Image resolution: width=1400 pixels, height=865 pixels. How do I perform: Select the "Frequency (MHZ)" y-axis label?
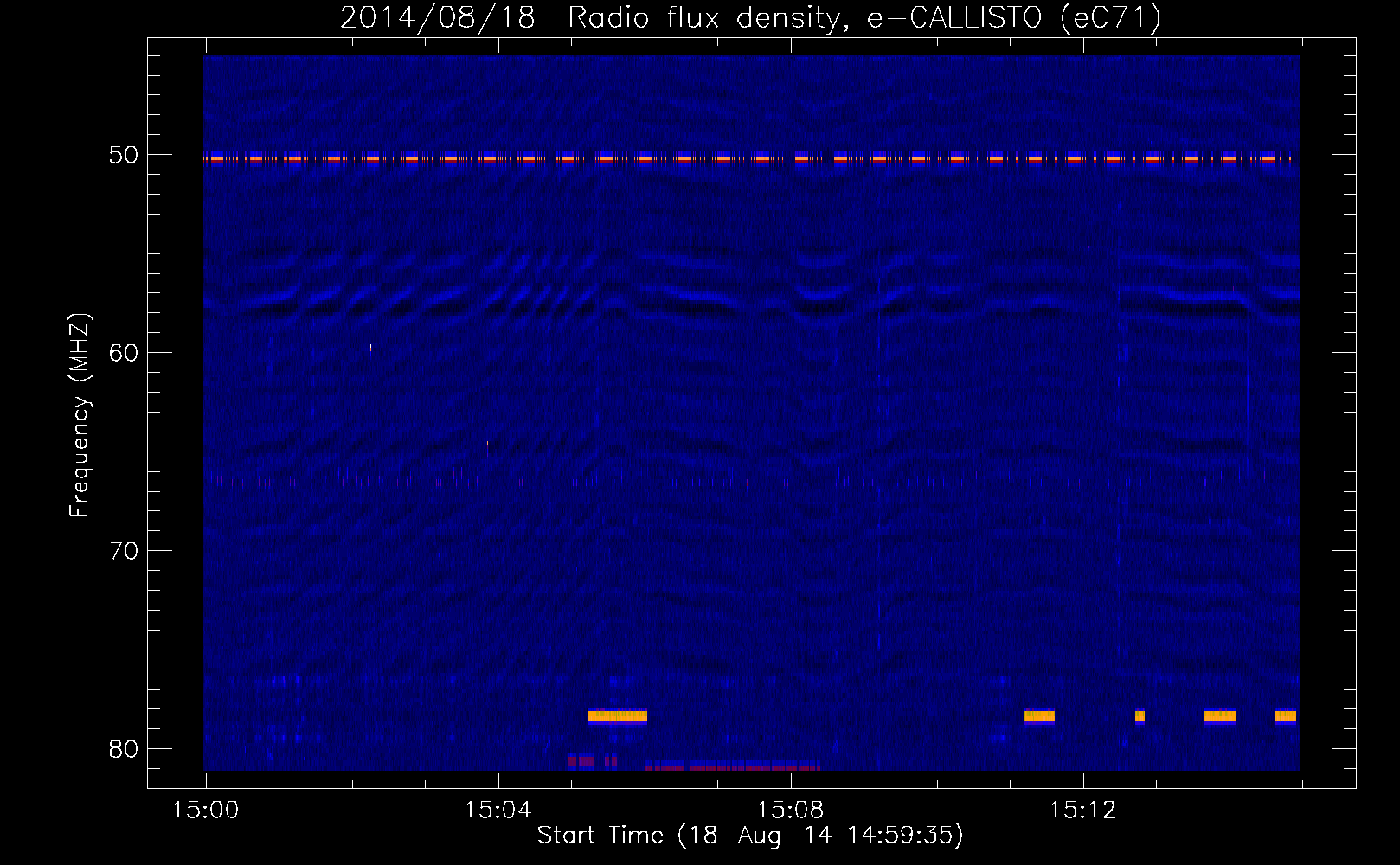tap(79, 415)
